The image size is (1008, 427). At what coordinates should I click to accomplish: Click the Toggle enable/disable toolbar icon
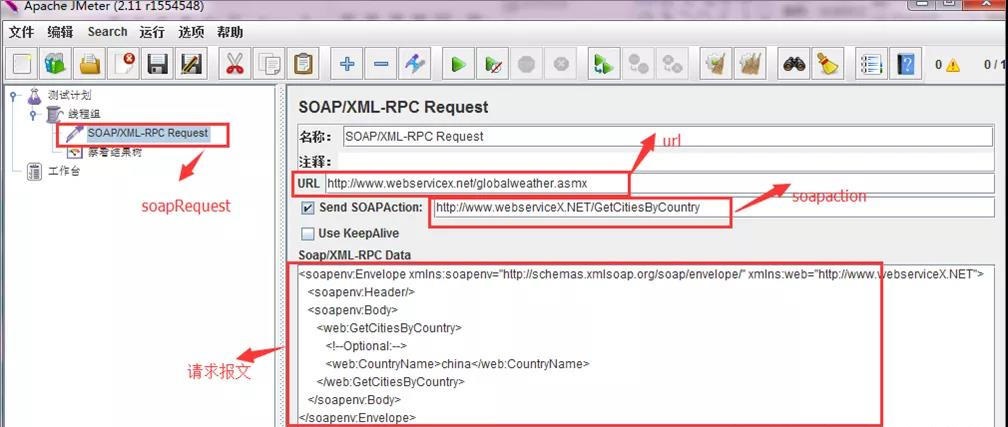[x=415, y=64]
